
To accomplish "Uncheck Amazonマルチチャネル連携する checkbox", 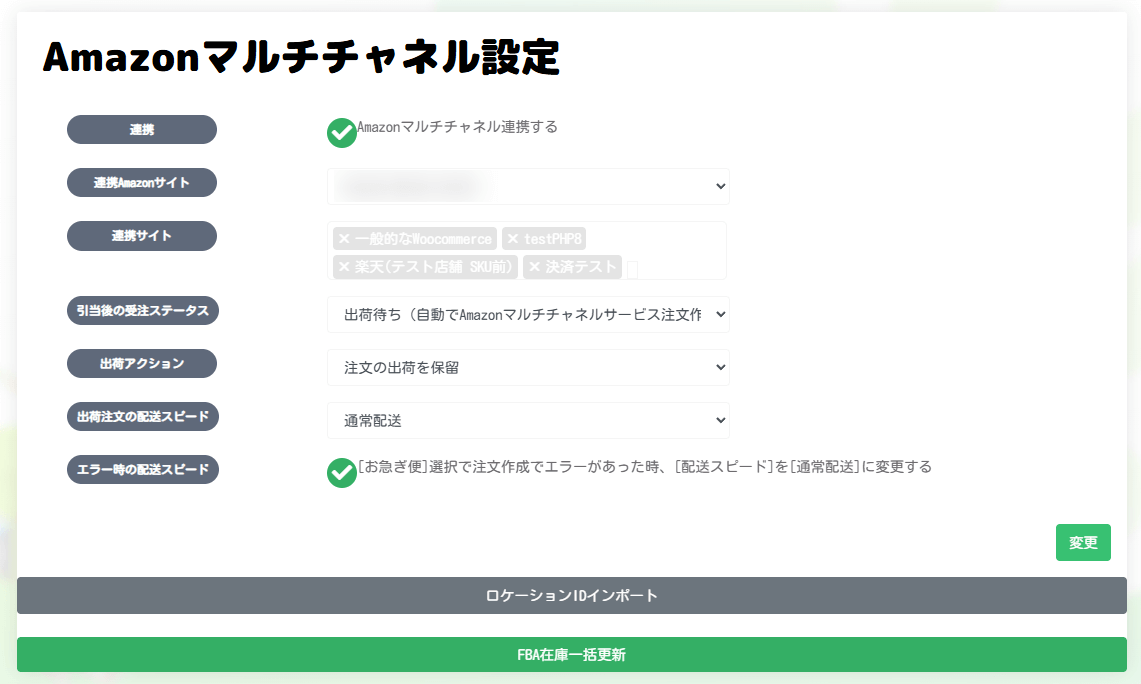I will pyautogui.click(x=341, y=133).
